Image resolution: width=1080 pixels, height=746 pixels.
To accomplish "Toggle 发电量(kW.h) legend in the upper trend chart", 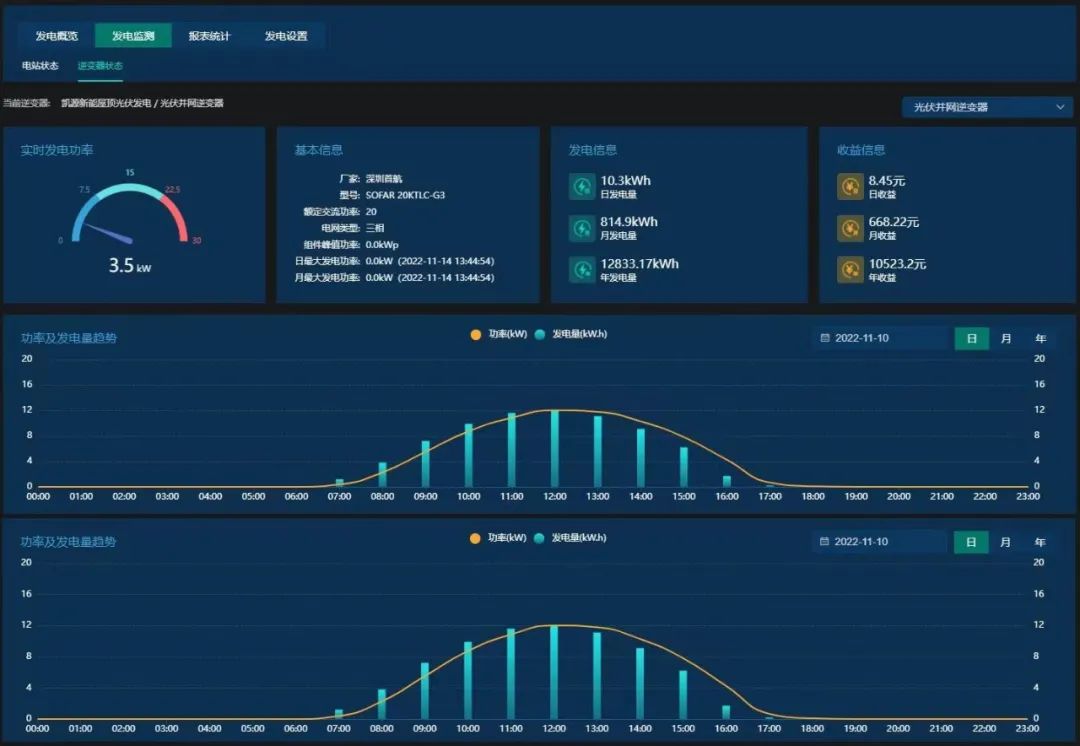I will coord(570,334).
